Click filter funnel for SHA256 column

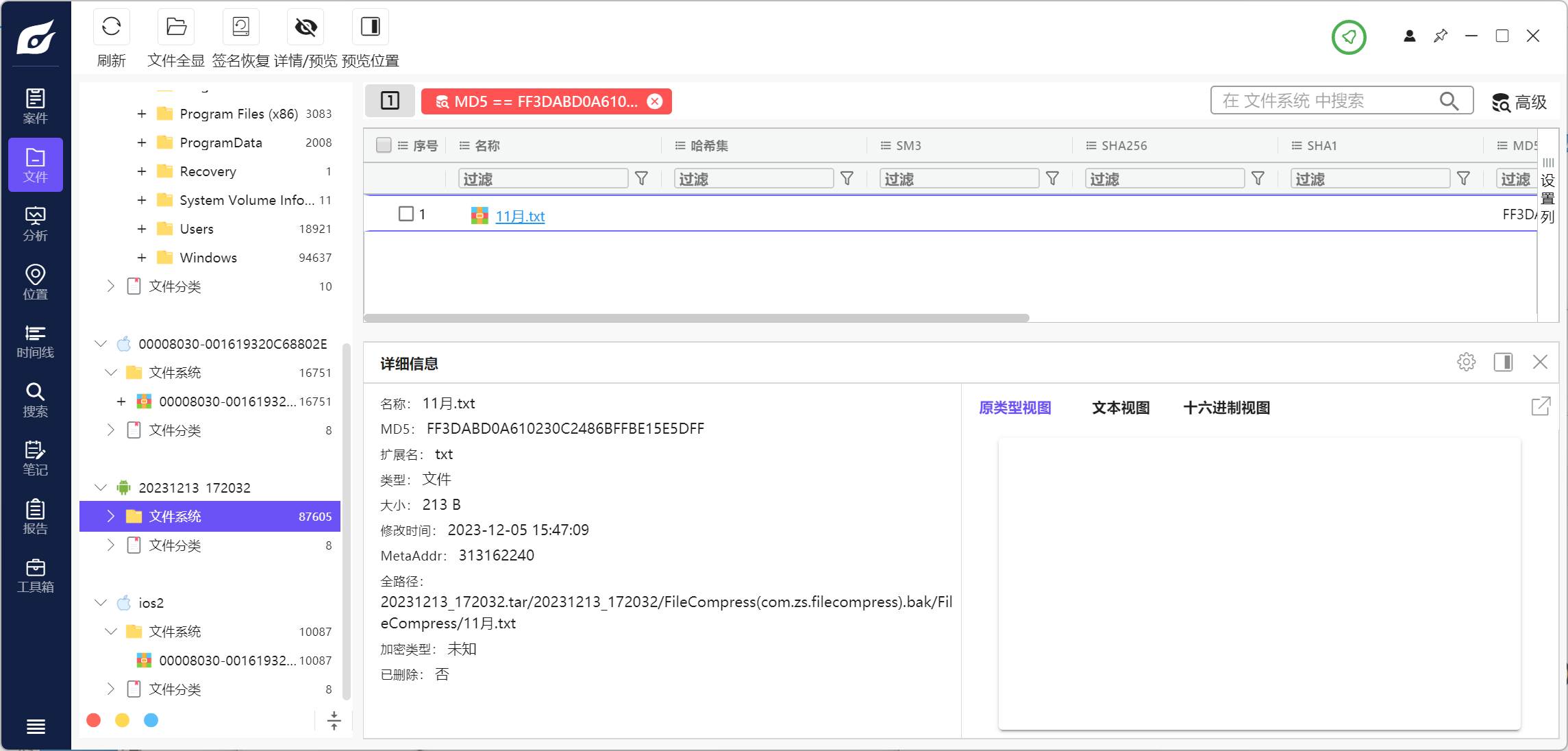[x=1258, y=179]
